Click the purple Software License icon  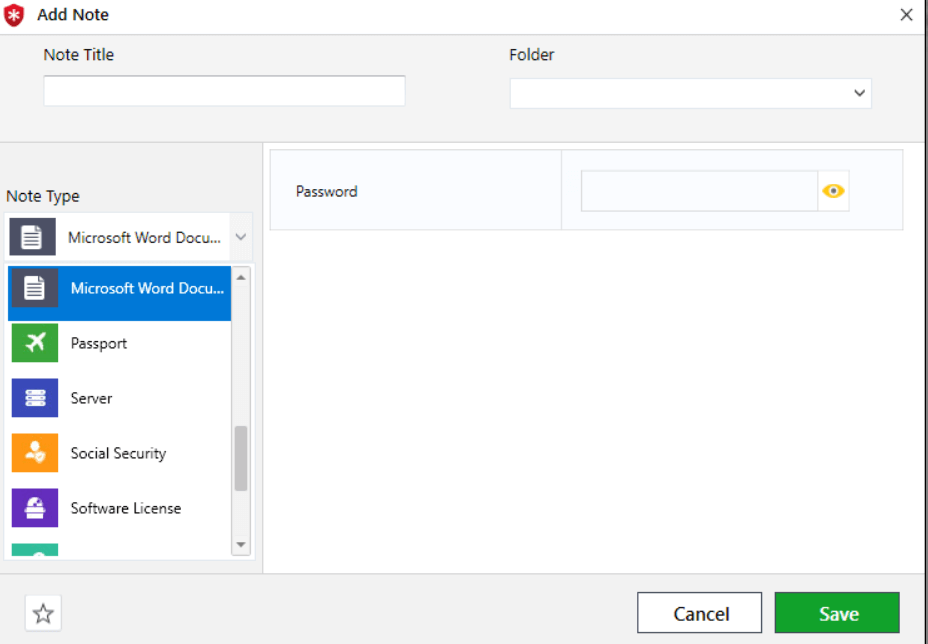pos(34,508)
